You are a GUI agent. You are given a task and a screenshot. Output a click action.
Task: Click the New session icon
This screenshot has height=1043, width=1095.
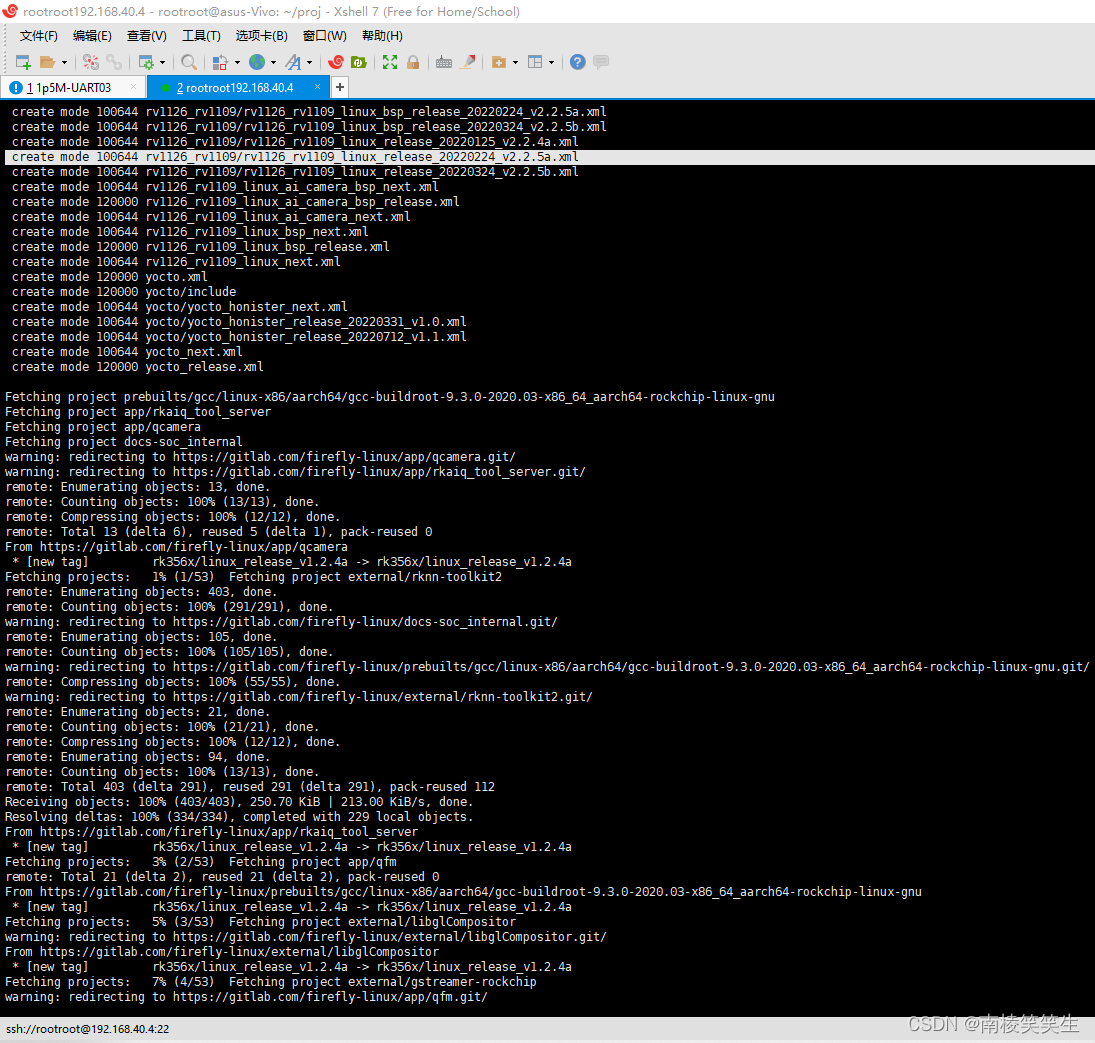(23, 62)
